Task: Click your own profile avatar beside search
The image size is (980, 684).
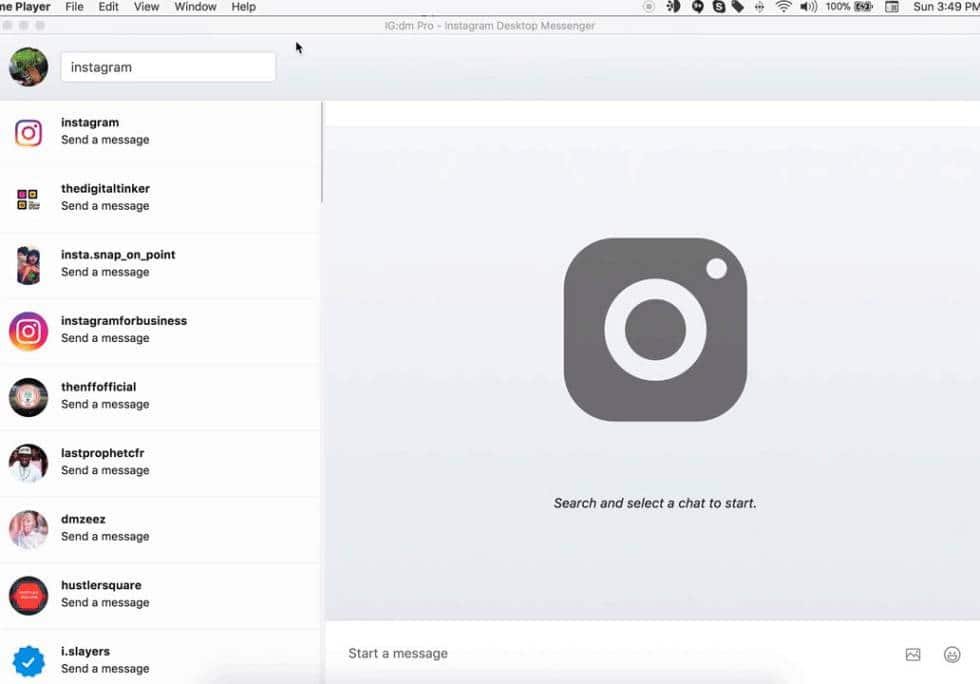Action: [x=28, y=66]
